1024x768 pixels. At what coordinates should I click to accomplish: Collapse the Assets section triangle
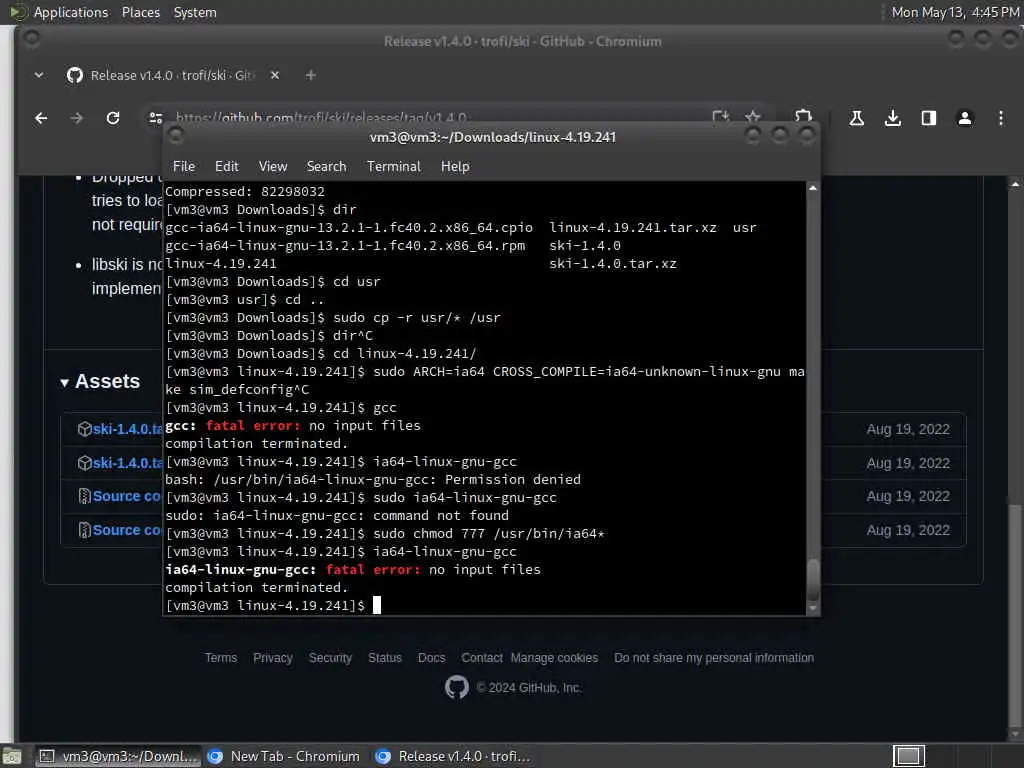point(65,383)
